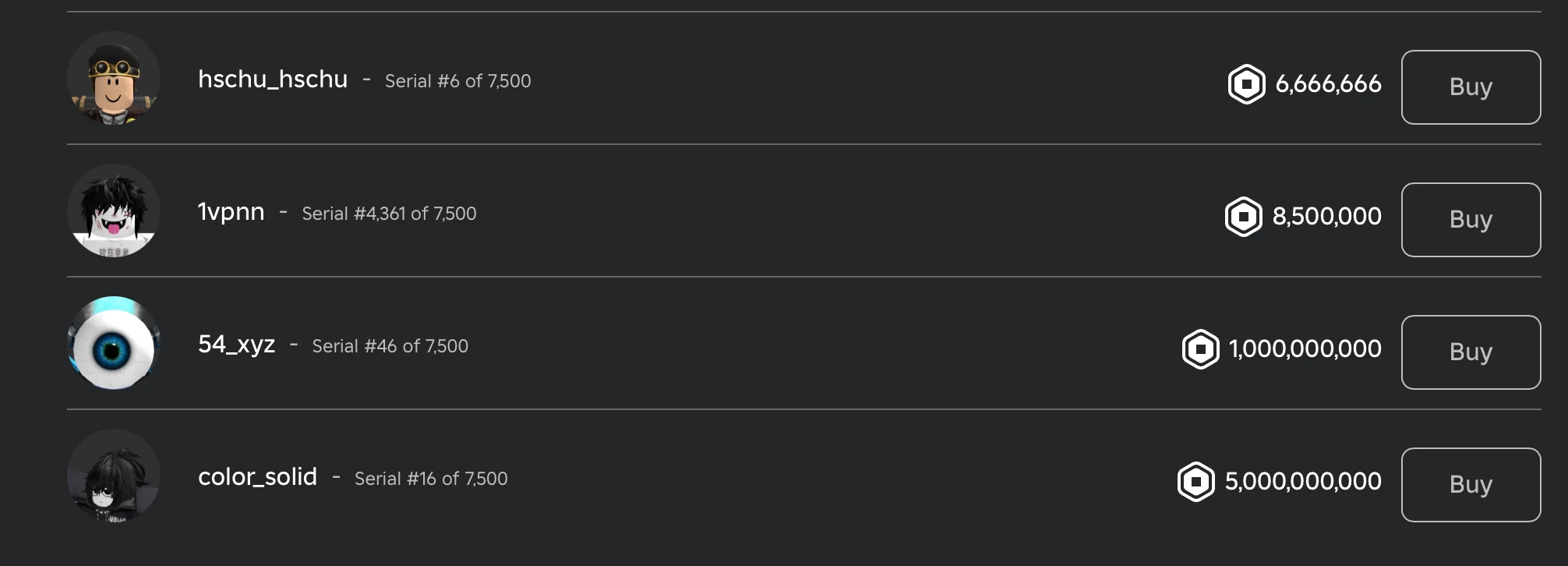Click the Robux icon next to 1,000,000,000

tap(1202, 351)
